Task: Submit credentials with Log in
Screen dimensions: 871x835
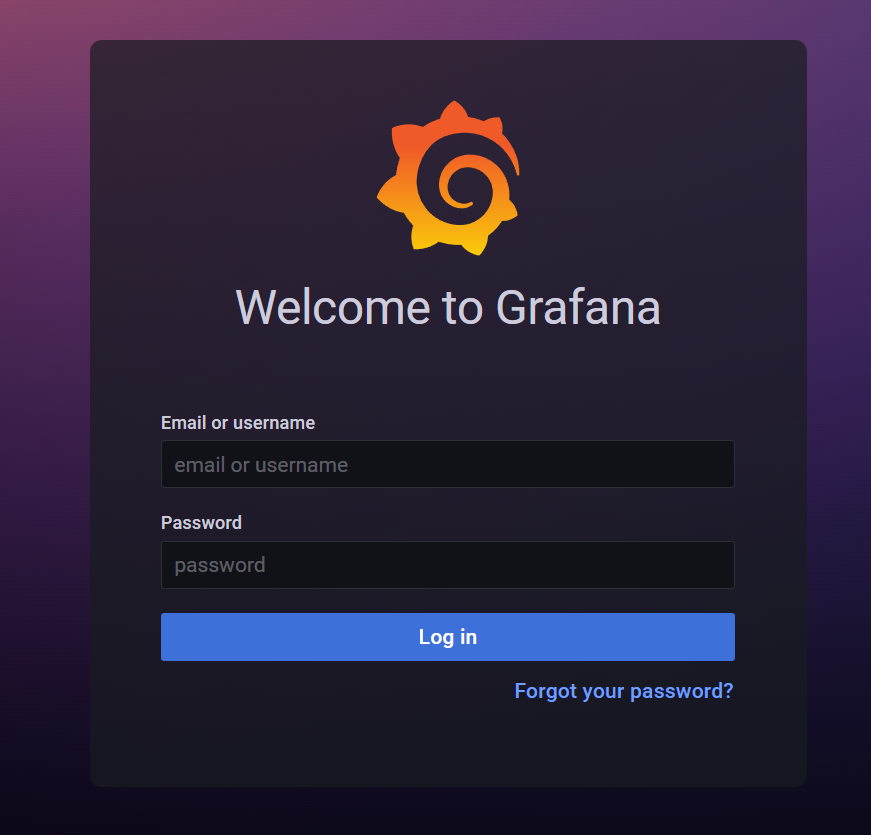Action: pyautogui.click(x=448, y=637)
